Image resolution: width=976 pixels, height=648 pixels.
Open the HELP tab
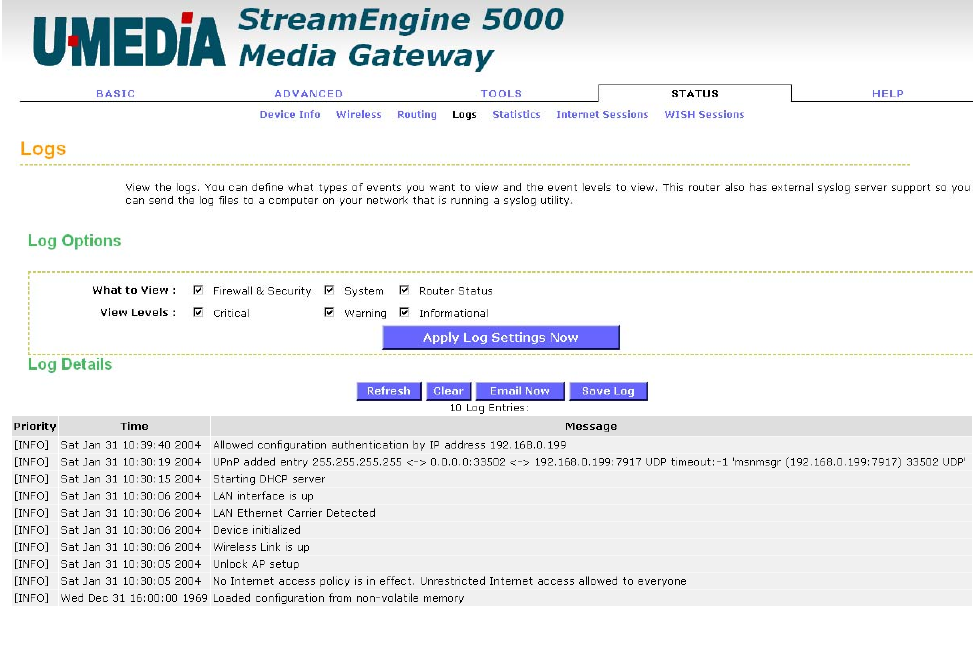[x=888, y=93]
